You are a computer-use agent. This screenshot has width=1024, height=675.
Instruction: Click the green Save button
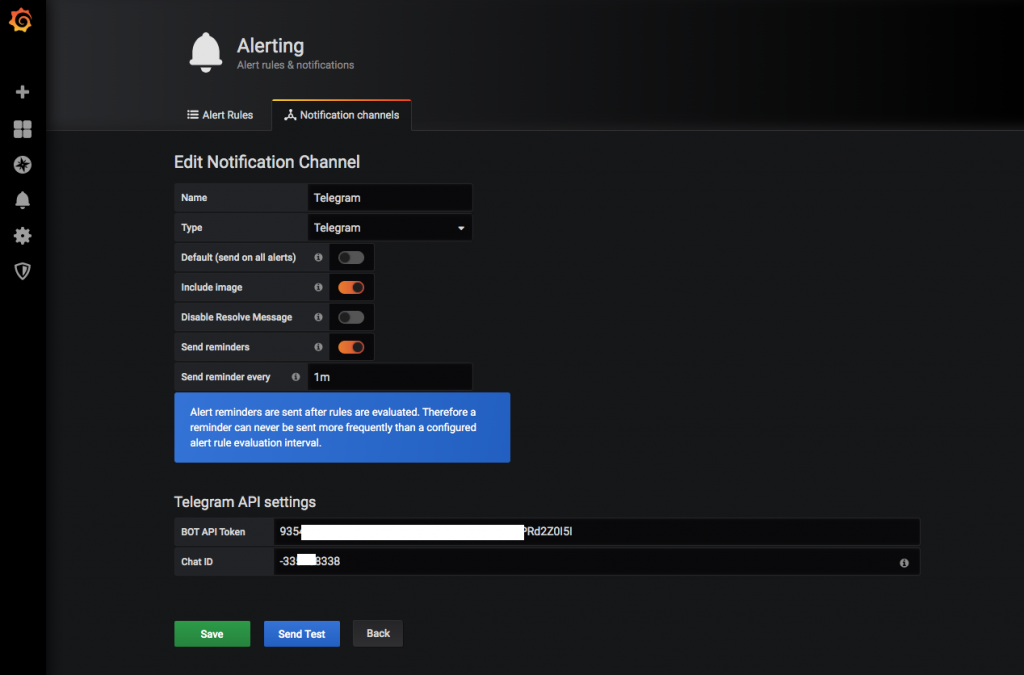point(212,634)
